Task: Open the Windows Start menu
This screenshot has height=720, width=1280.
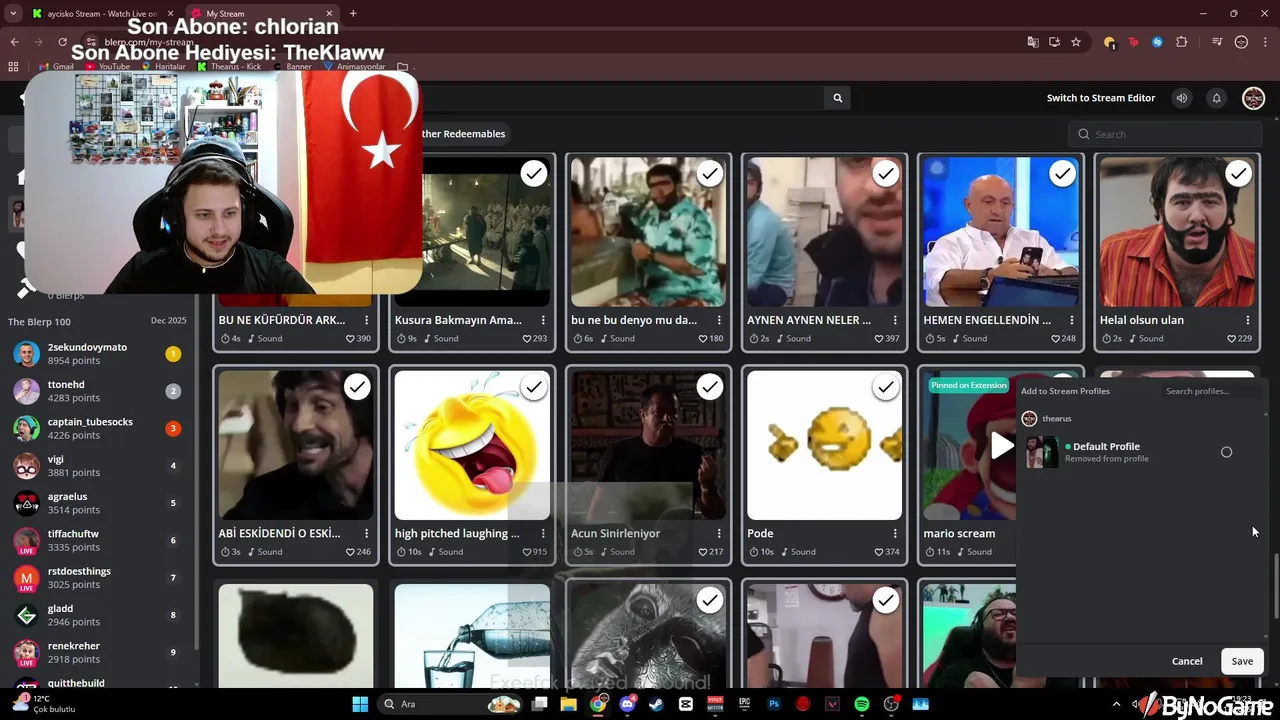Action: point(360,704)
